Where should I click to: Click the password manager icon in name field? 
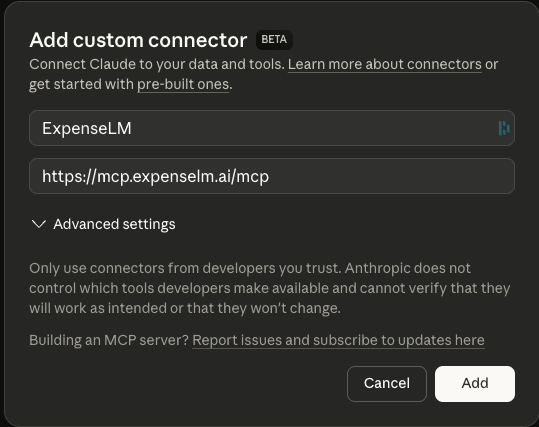[x=504, y=128]
